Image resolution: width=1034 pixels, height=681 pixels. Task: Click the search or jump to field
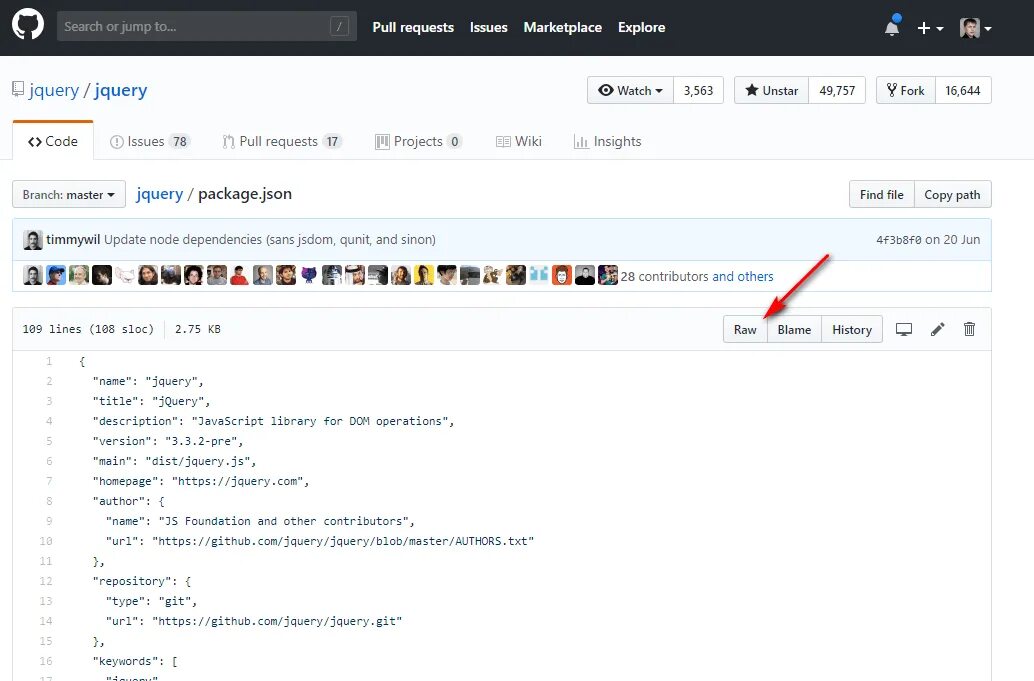tap(206, 26)
